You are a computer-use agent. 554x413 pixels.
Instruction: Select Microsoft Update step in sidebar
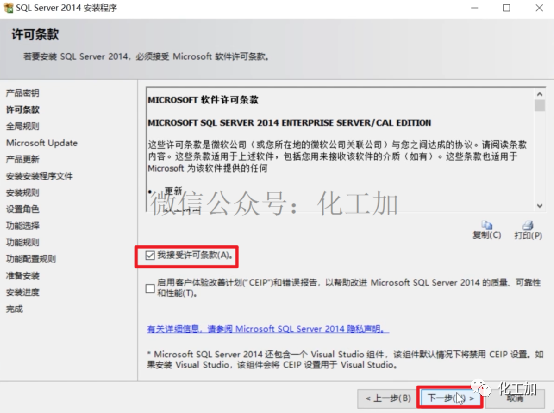point(42,143)
